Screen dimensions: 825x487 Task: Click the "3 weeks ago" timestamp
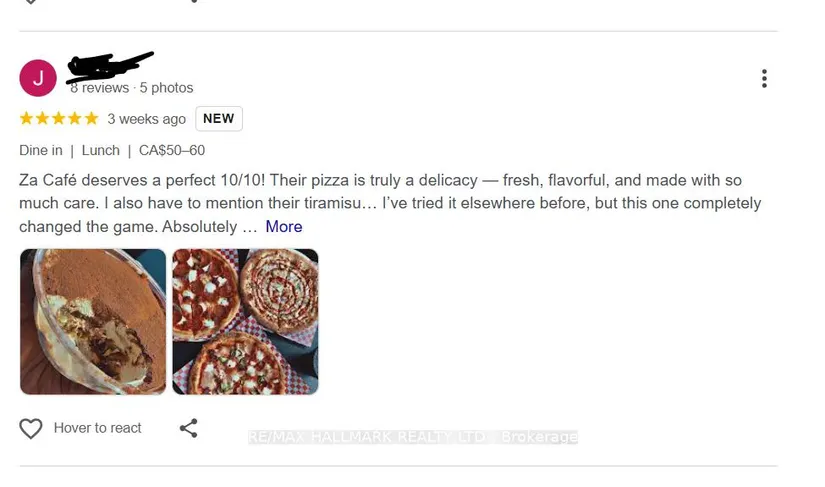click(x=146, y=119)
